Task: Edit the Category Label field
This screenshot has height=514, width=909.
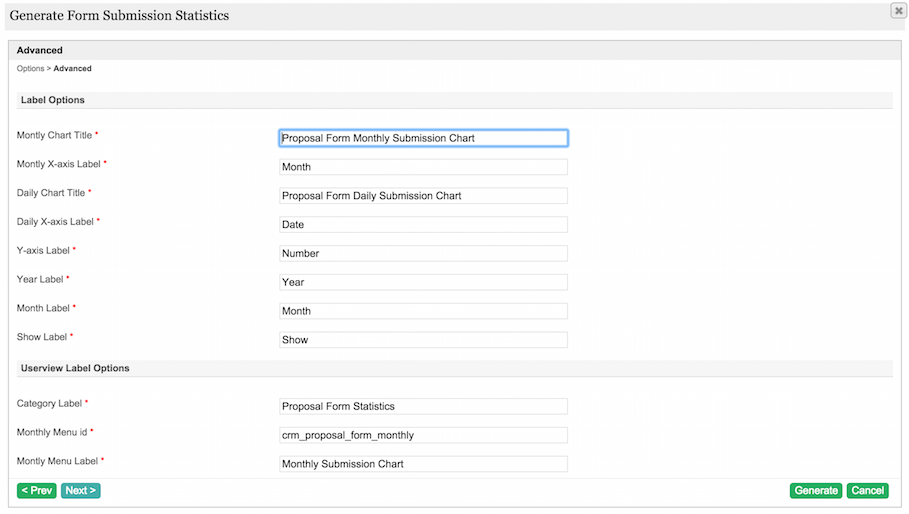Action: pos(423,407)
